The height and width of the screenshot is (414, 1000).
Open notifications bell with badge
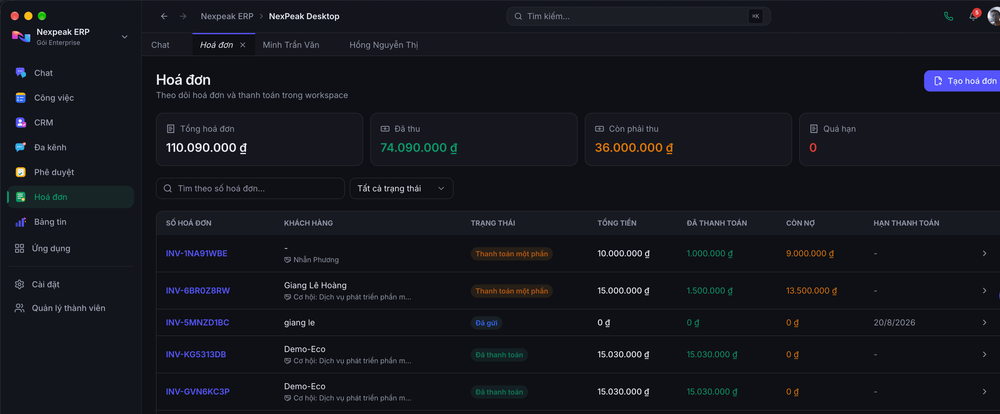click(973, 17)
